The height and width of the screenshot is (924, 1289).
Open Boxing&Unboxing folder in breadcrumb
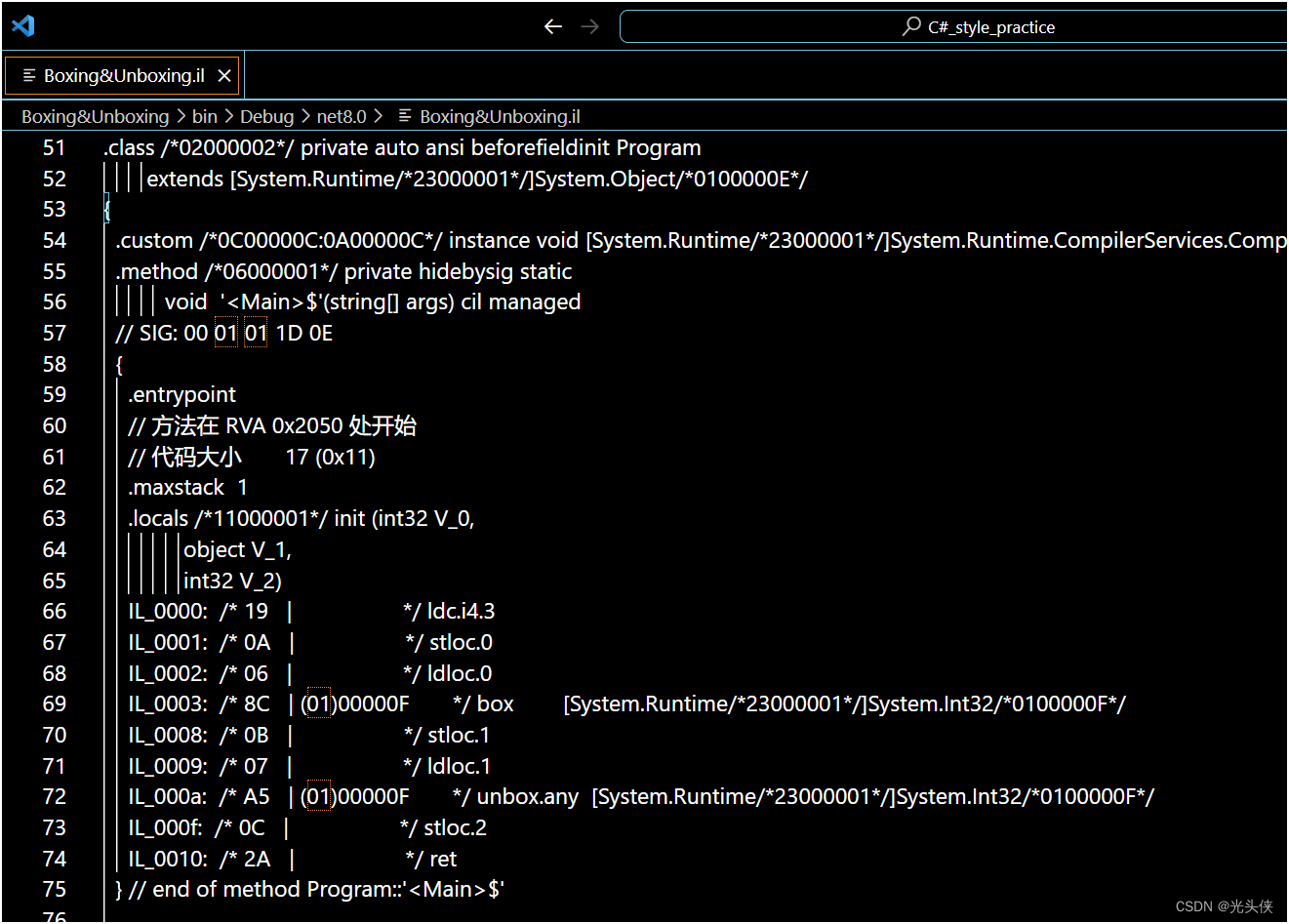[x=96, y=116]
